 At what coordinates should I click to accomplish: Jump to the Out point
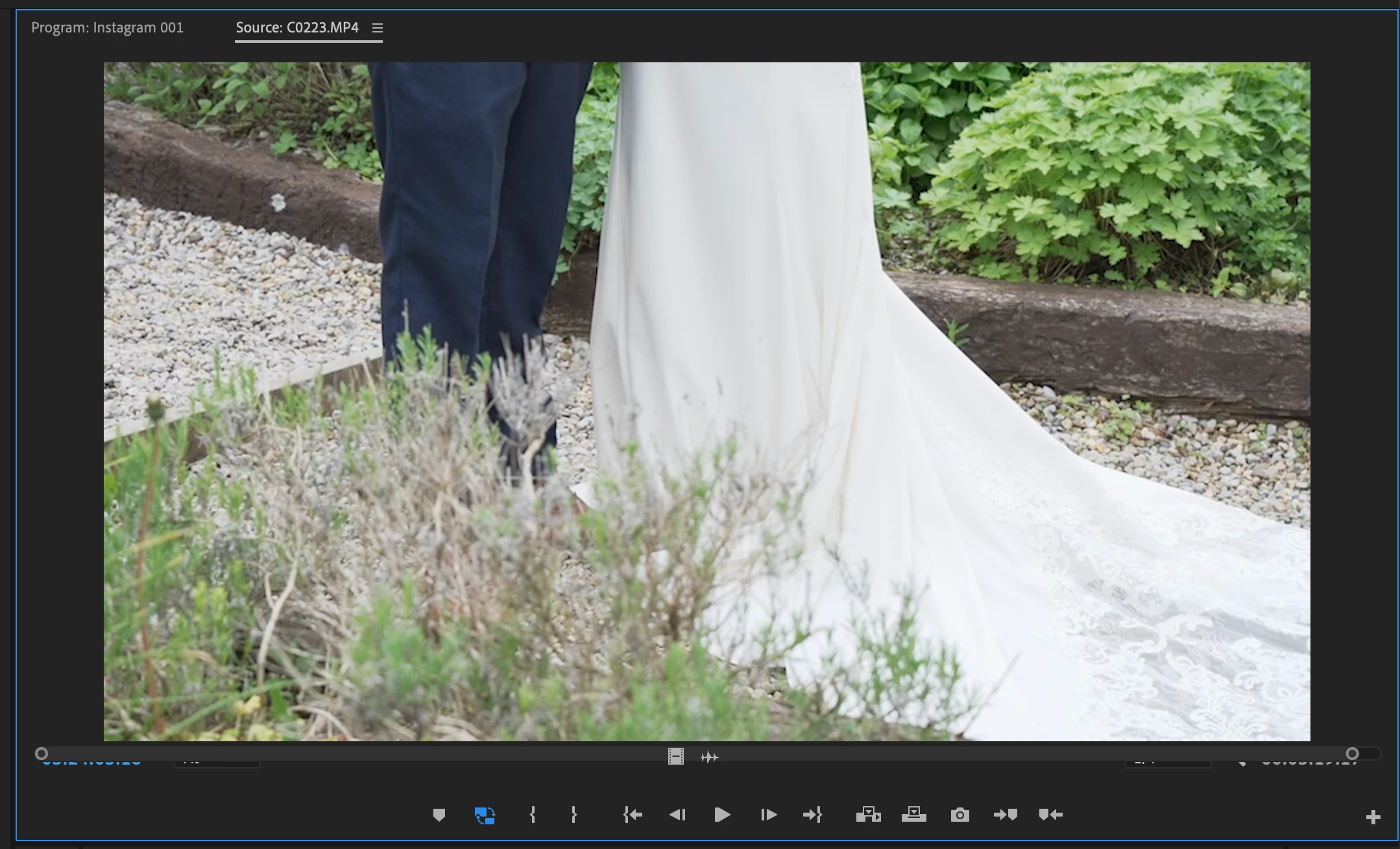pyautogui.click(x=813, y=815)
